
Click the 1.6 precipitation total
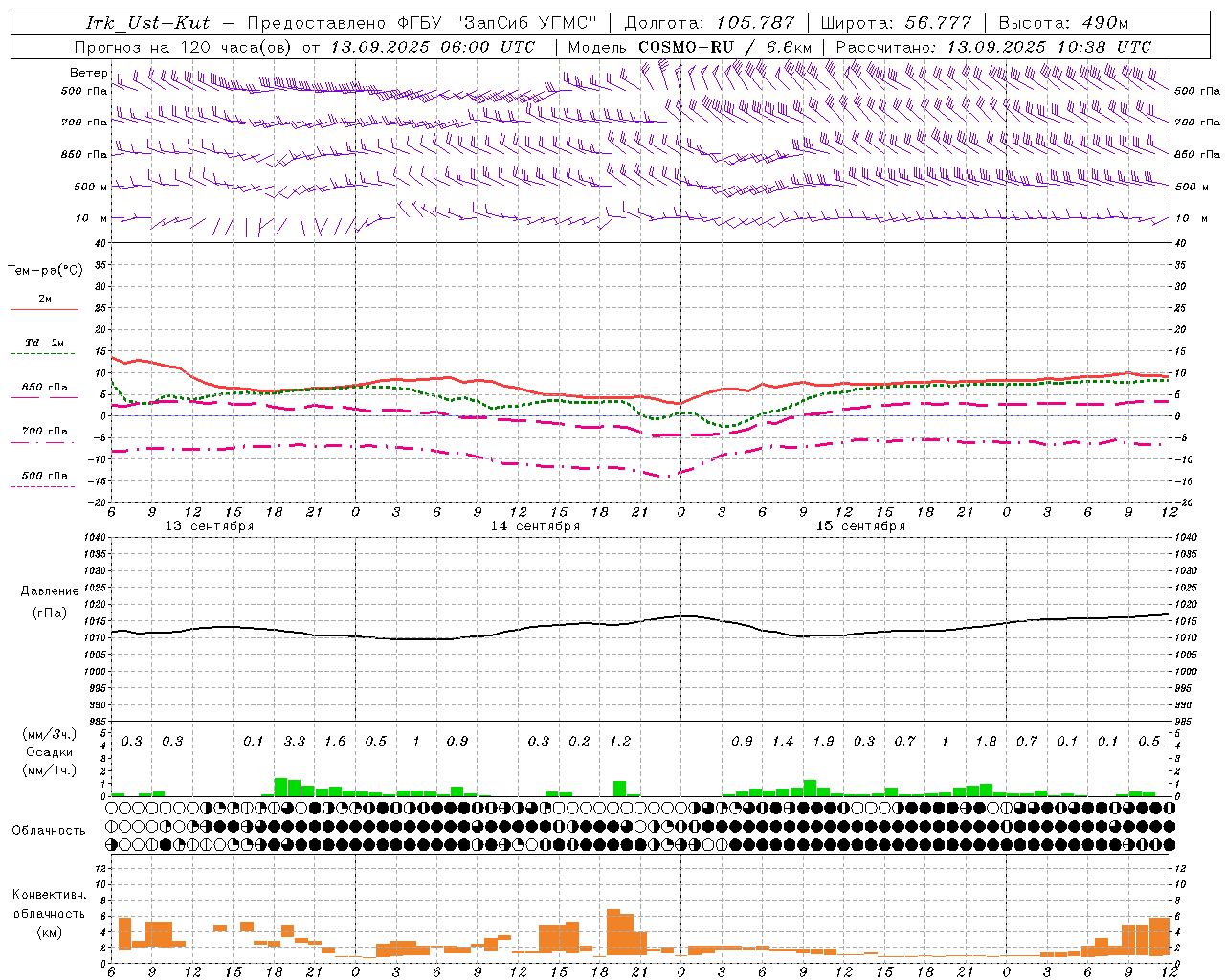(x=335, y=742)
